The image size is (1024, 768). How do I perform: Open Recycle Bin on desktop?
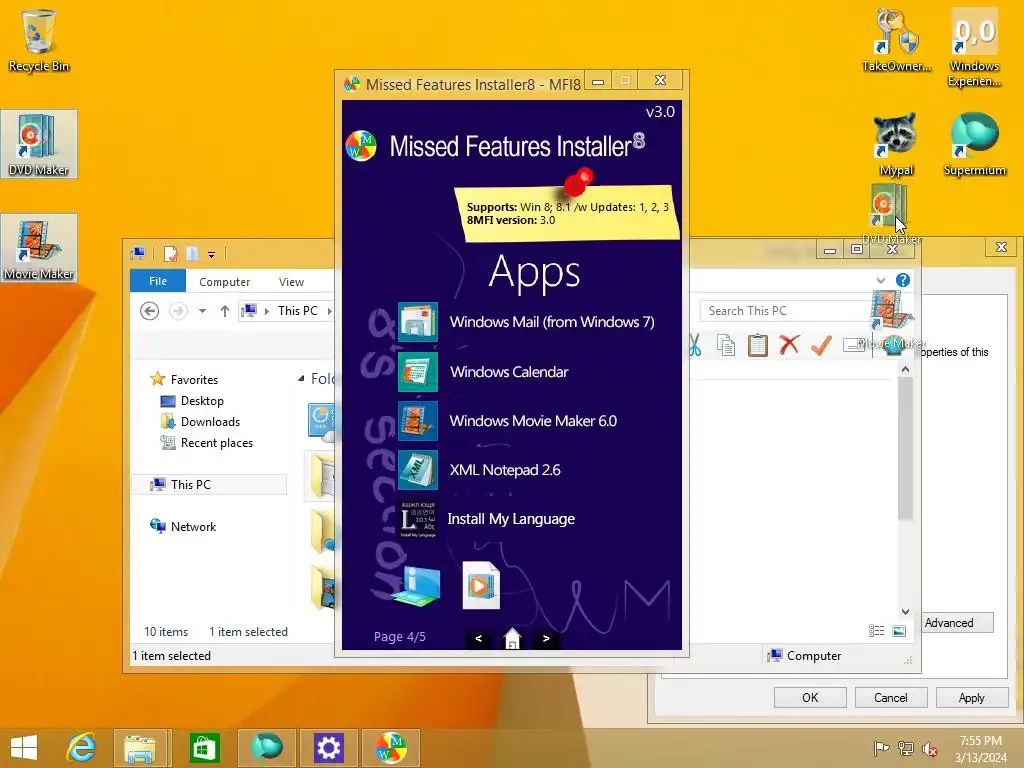[x=39, y=41]
